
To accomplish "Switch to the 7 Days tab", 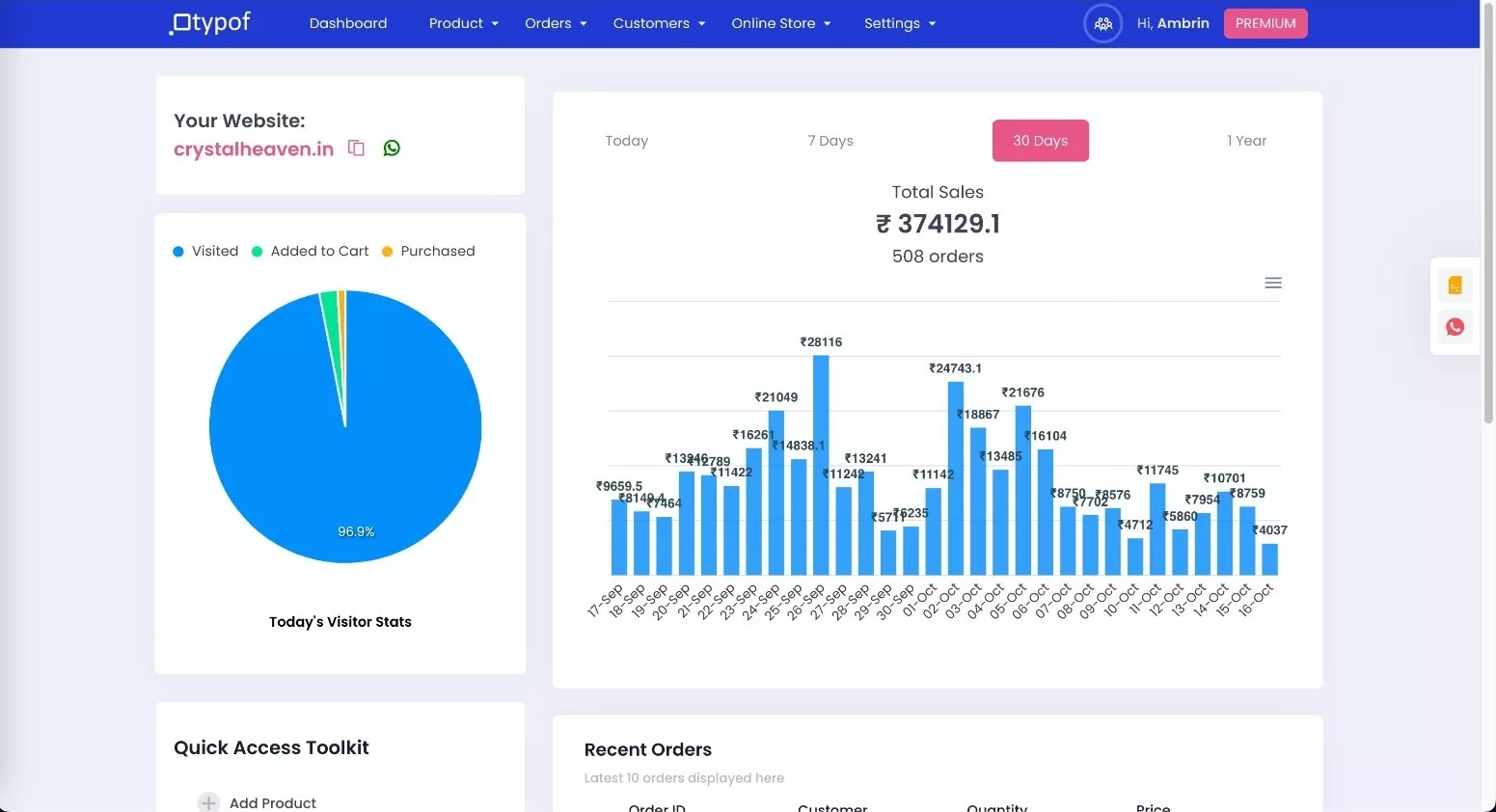I will point(830,141).
